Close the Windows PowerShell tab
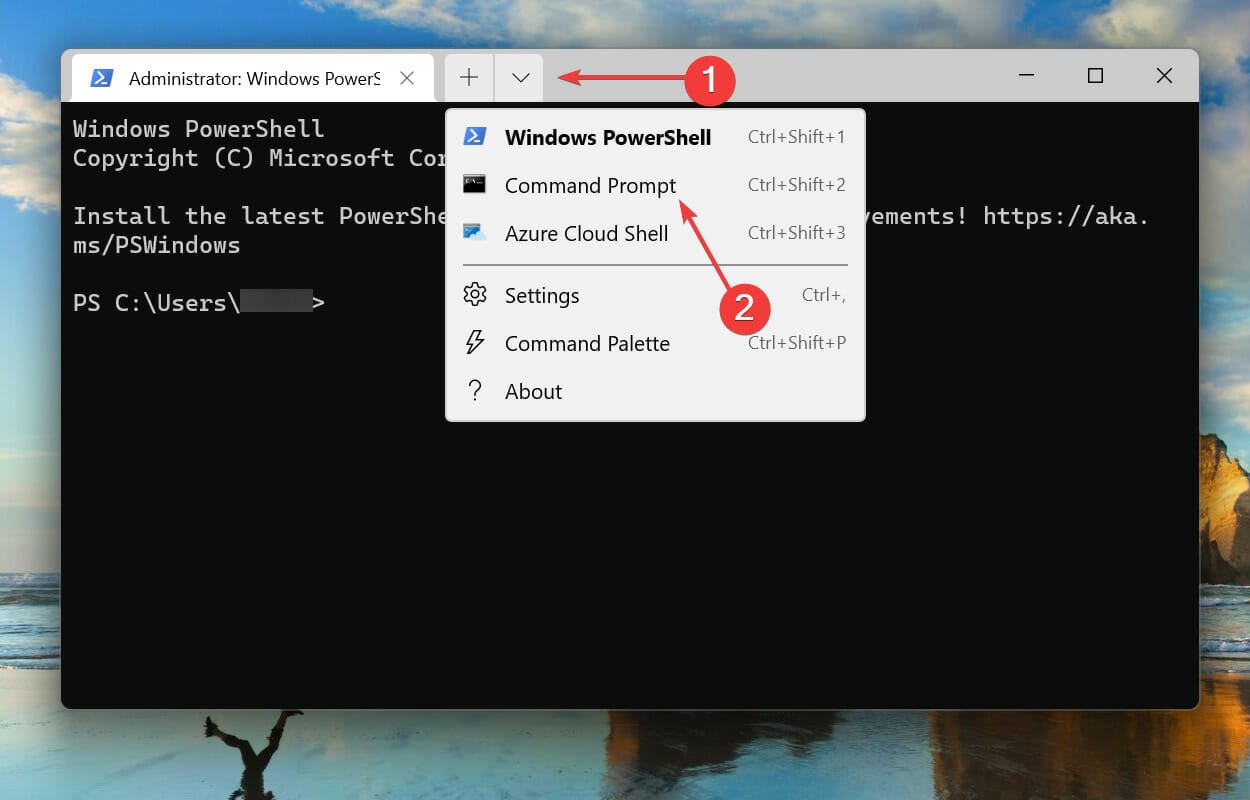Image resolution: width=1250 pixels, height=800 pixels. click(x=407, y=78)
